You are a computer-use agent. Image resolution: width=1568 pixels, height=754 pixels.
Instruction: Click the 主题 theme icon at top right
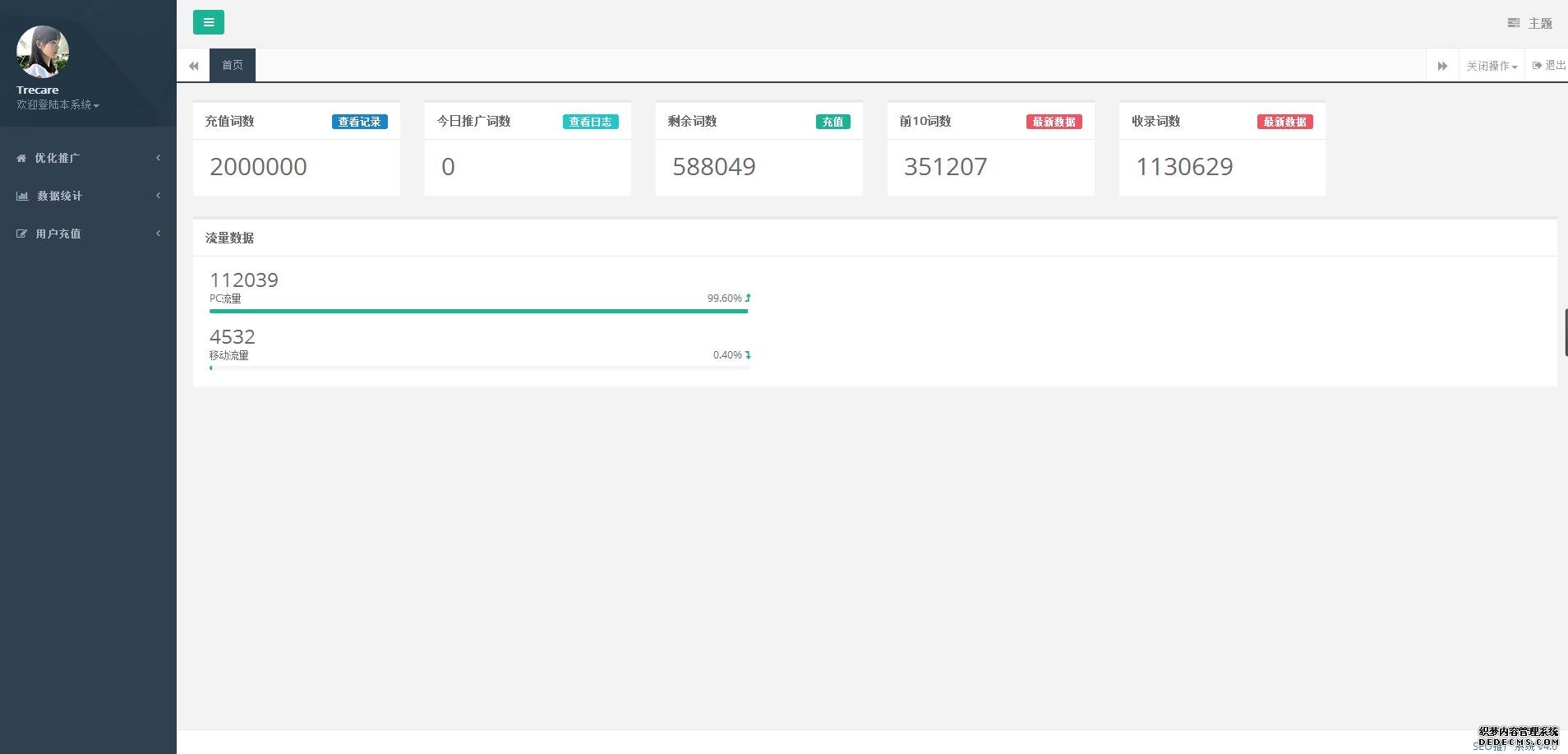tap(1513, 23)
